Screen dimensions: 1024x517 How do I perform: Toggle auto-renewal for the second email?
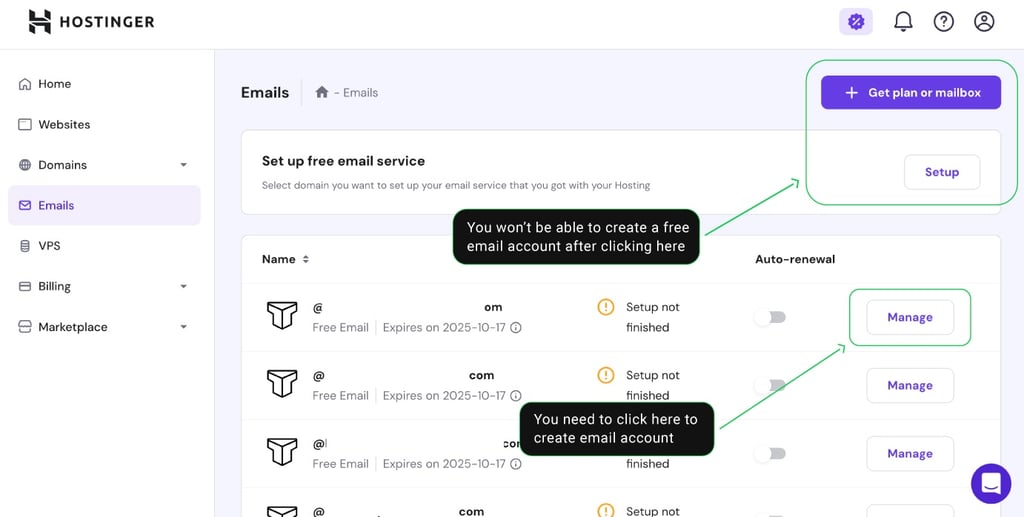[769, 385]
